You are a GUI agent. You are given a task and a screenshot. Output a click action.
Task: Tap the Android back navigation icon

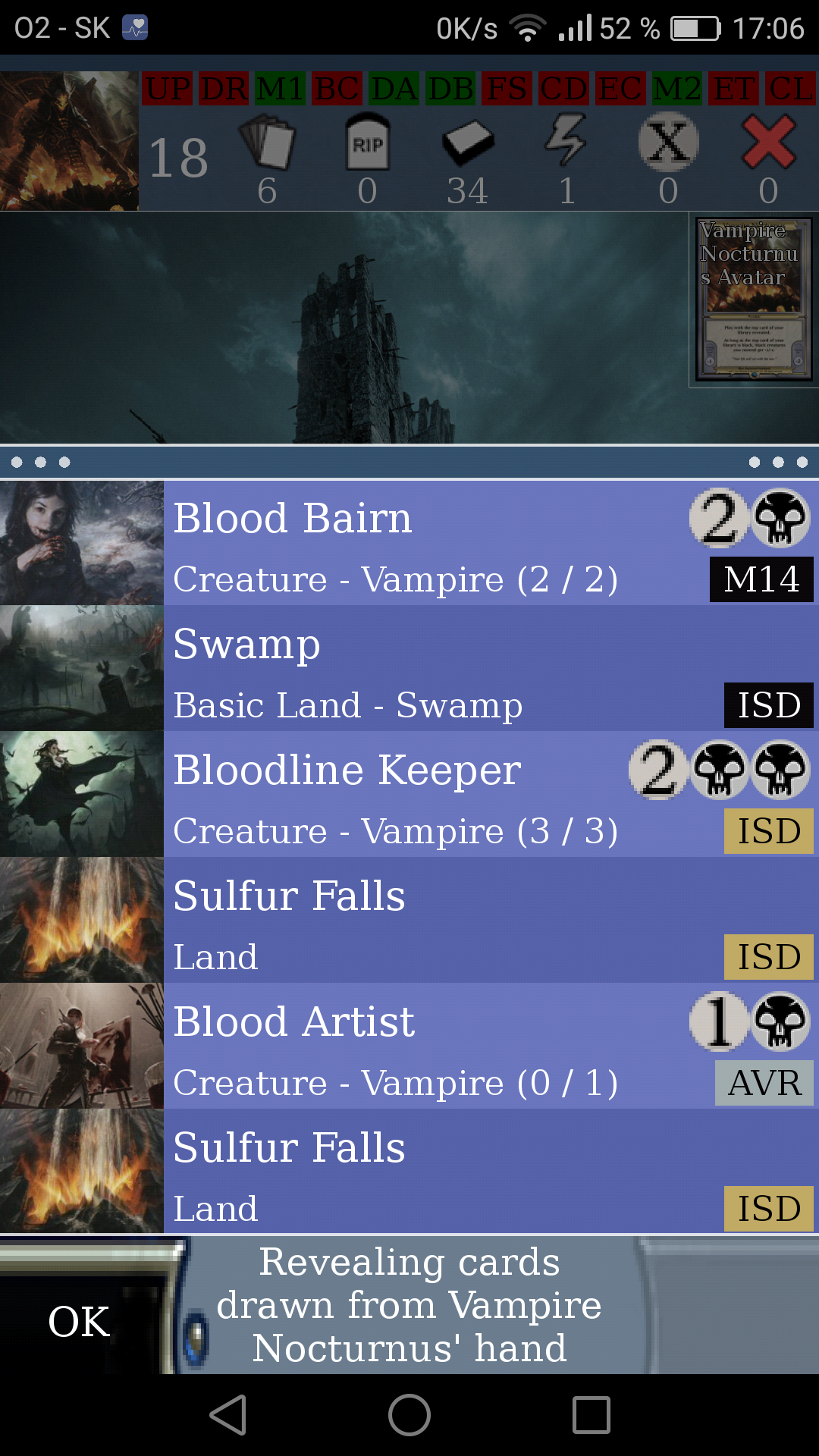(x=228, y=1415)
